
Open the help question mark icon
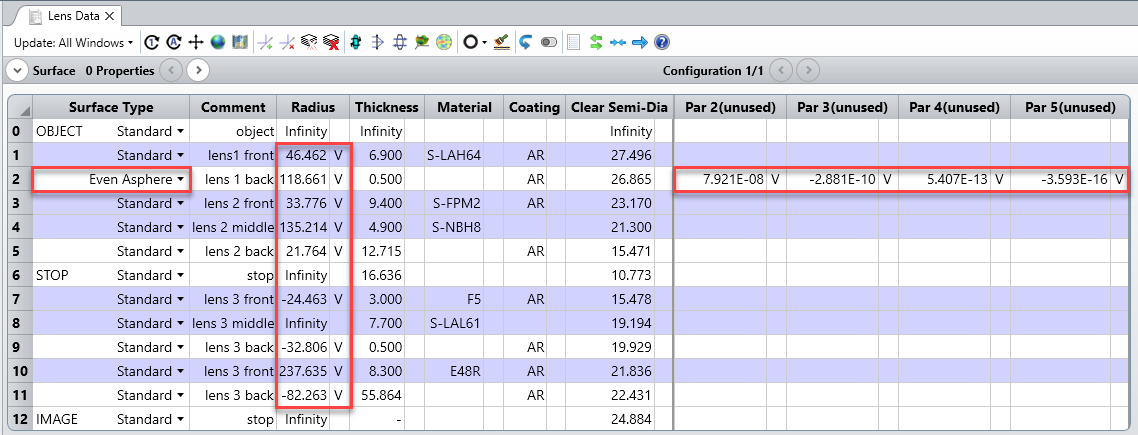pyautogui.click(x=661, y=43)
